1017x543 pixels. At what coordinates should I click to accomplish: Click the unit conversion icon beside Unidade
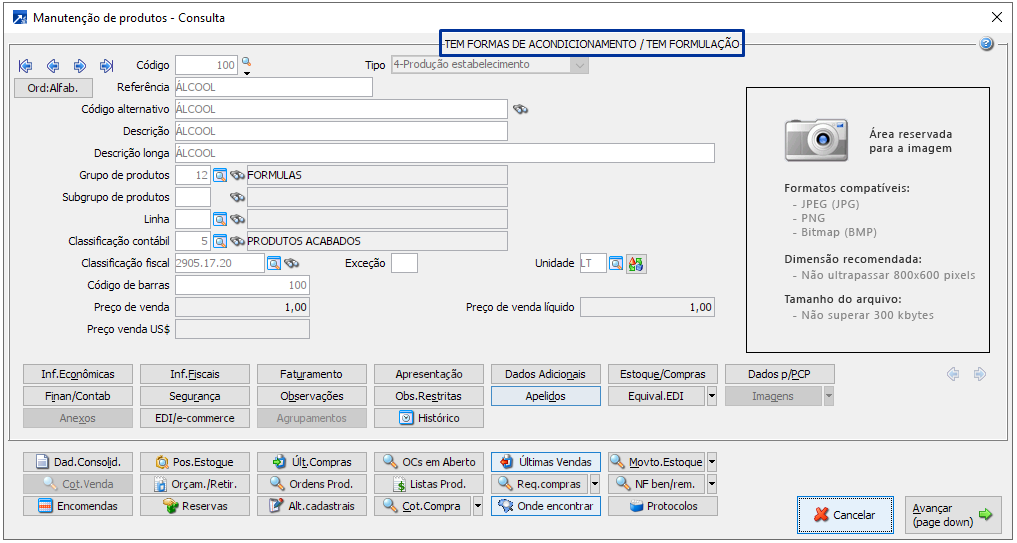[638, 264]
